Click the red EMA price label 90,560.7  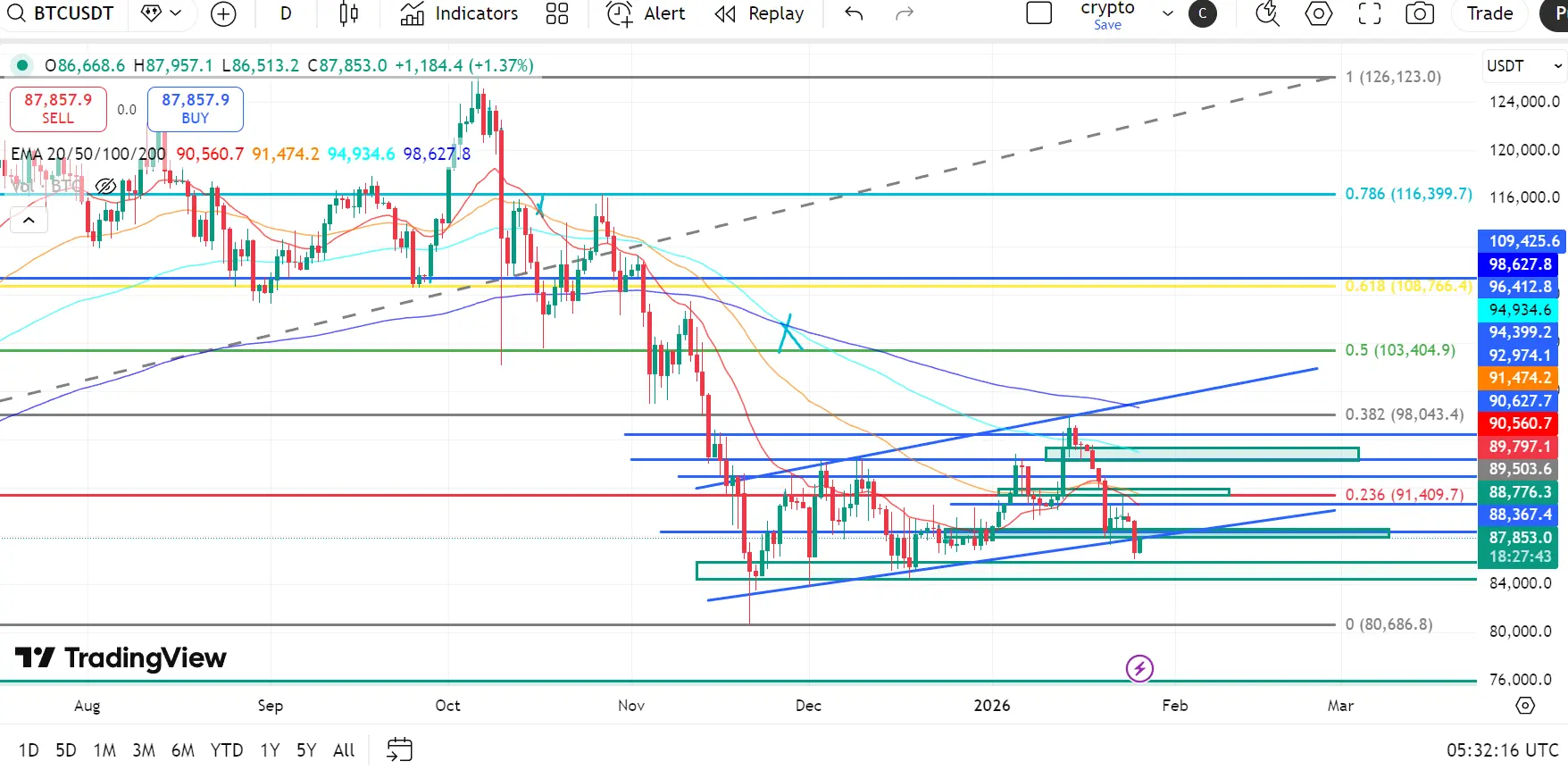(x=1519, y=423)
